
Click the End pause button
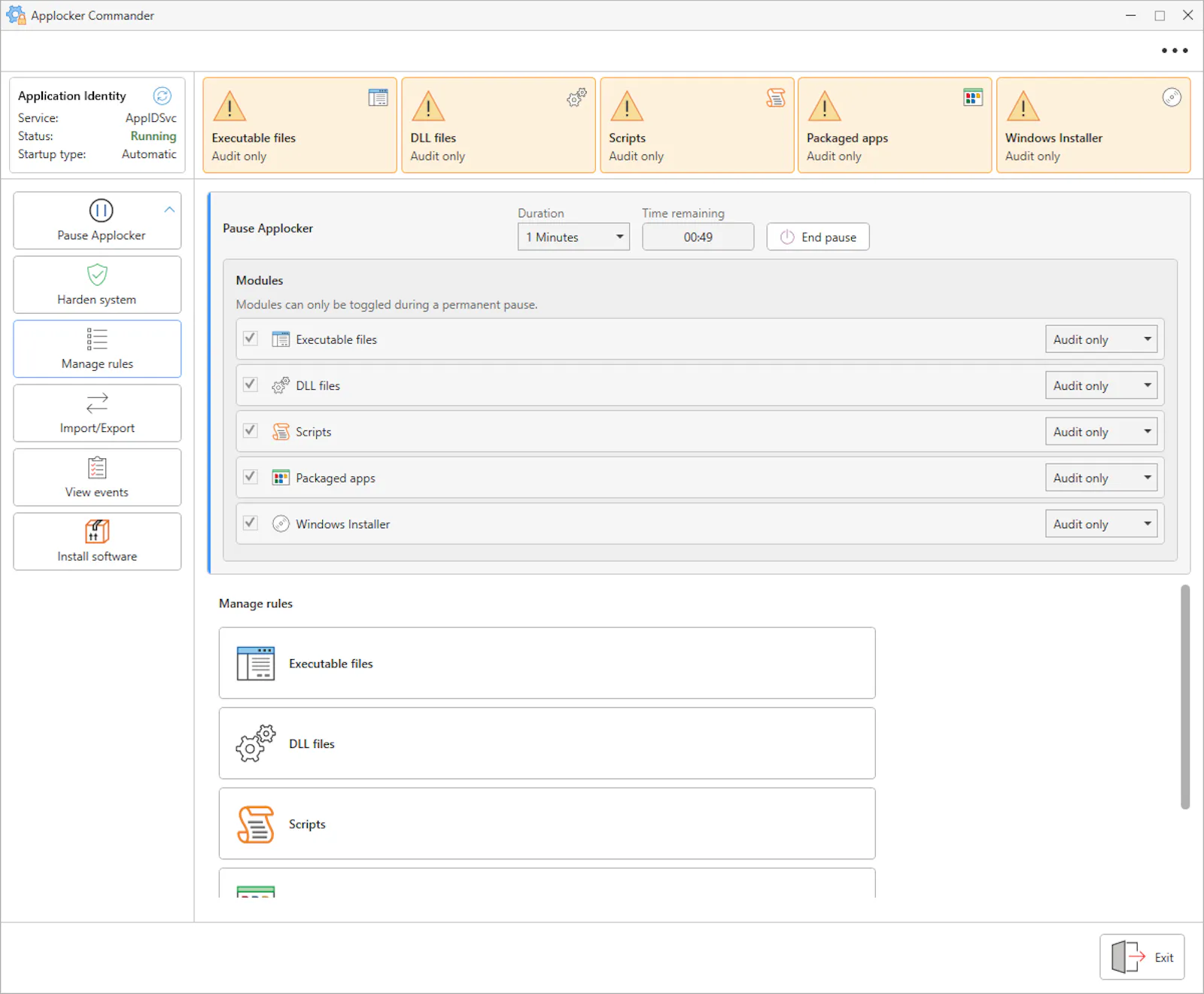pos(818,237)
